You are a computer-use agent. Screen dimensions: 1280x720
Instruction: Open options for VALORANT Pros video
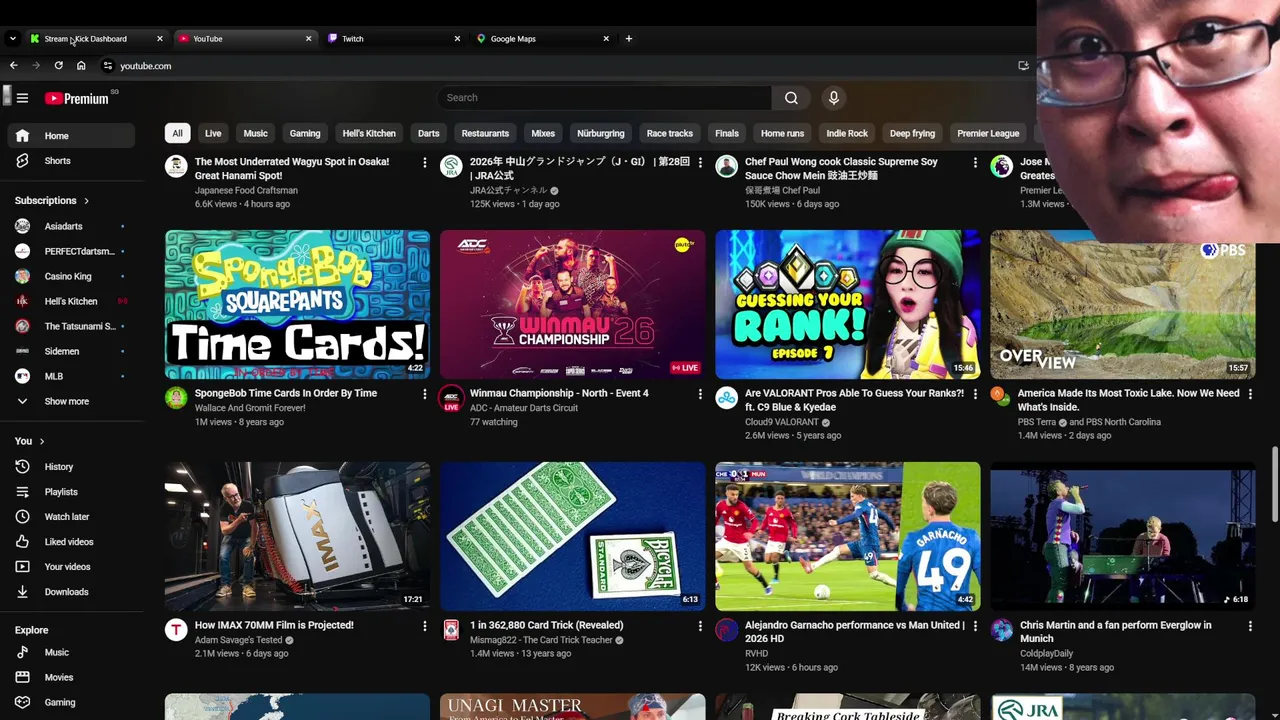tap(975, 394)
